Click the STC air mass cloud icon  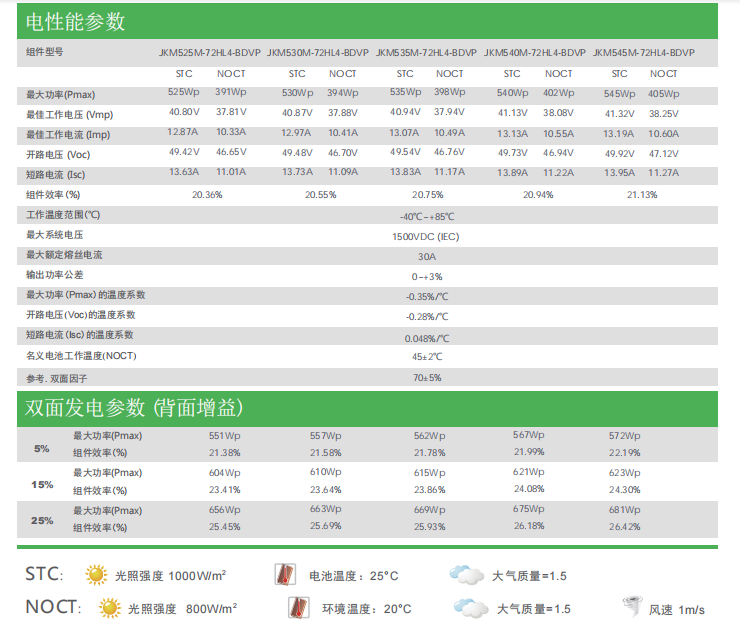[x=466, y=575]
